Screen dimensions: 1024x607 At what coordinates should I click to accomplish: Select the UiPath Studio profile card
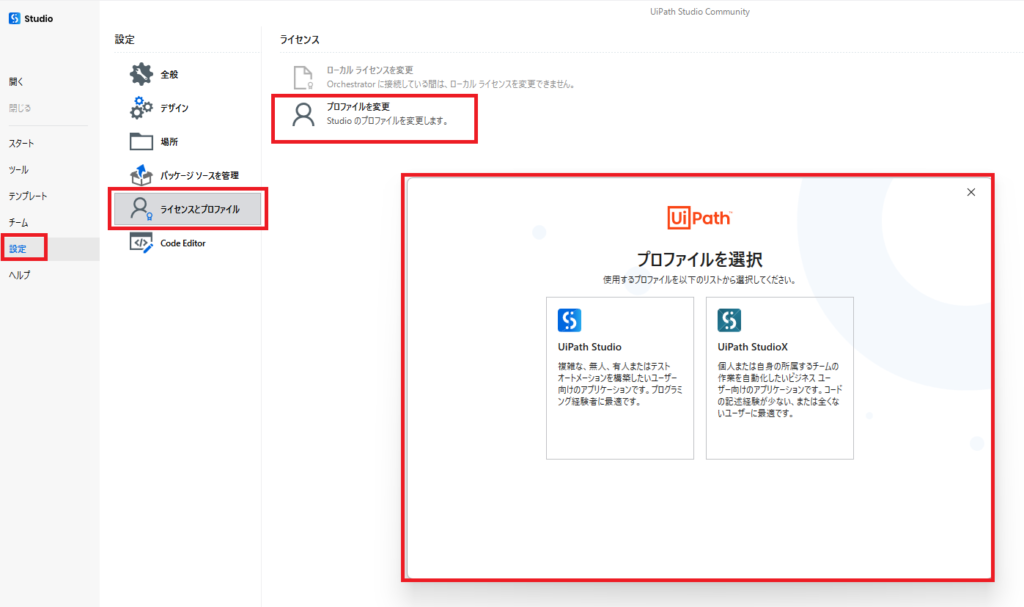620,378
